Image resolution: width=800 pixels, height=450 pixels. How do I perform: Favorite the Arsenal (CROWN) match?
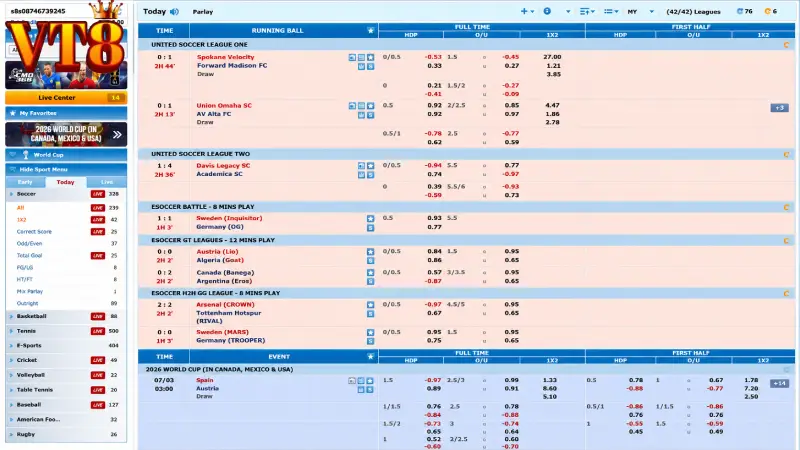coord(370,305)
